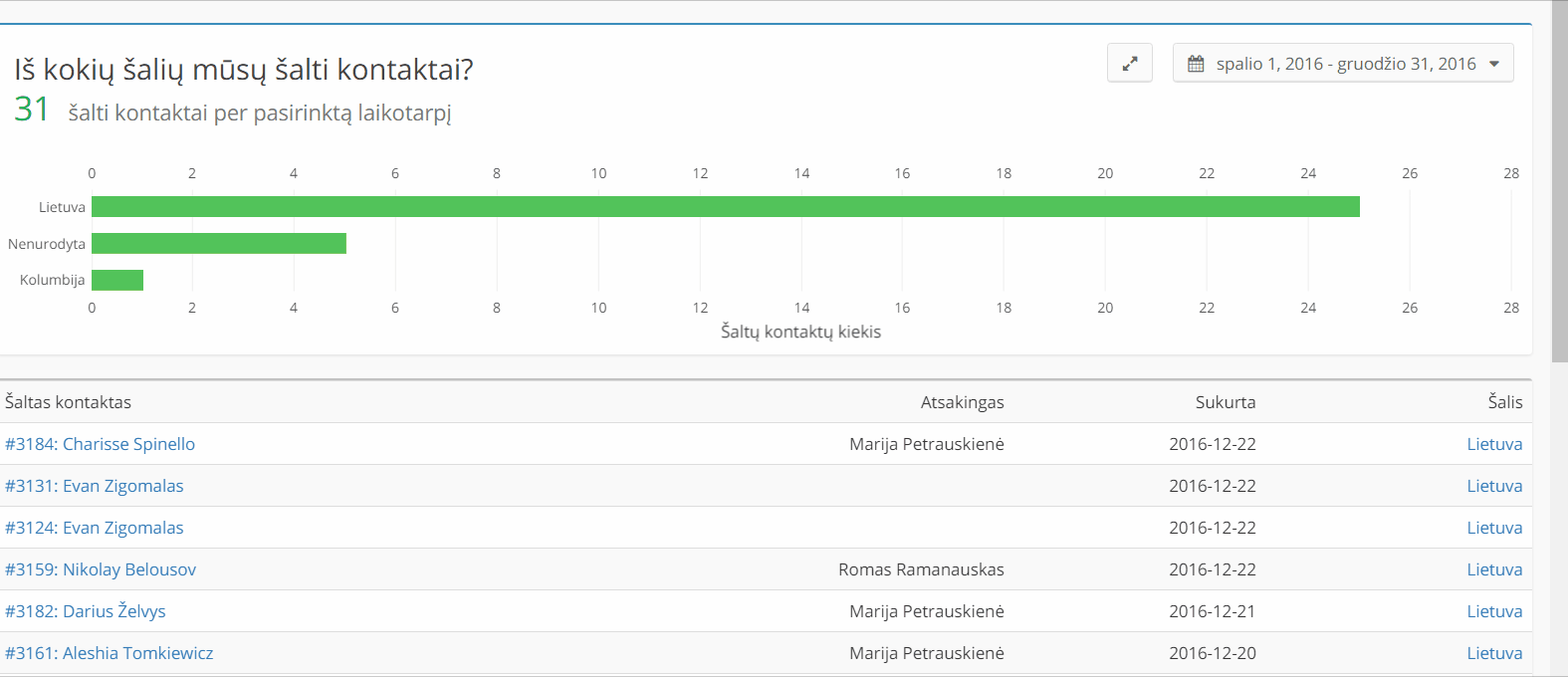
Task: Click the Šaltas kontaktas column header
Action: pyautogui.click(x=68, y=402)
